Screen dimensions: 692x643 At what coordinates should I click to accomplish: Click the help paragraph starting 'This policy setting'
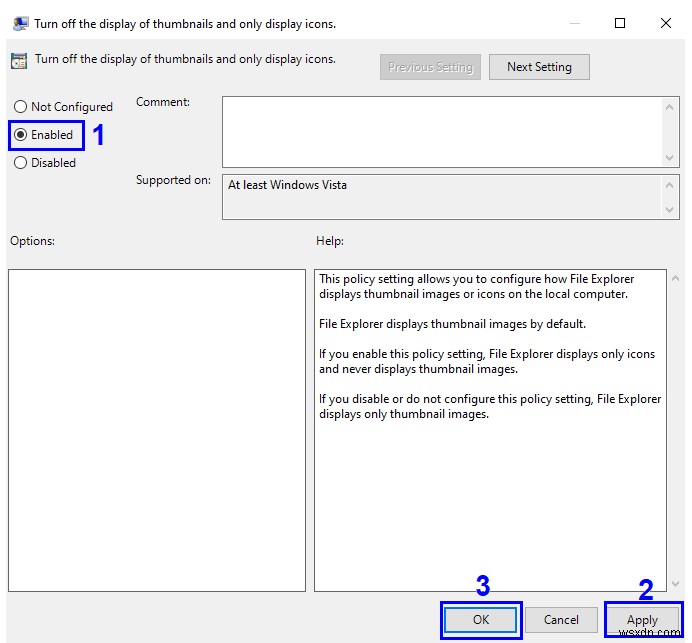(x=477, y=286)
